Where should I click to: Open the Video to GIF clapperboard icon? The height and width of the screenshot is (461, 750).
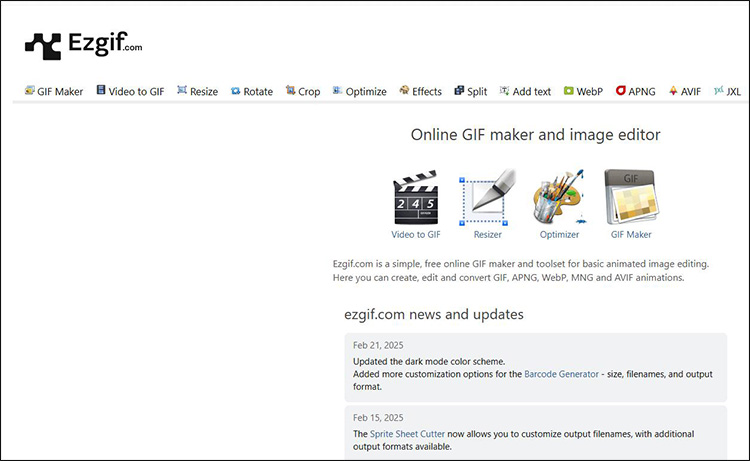415,198
